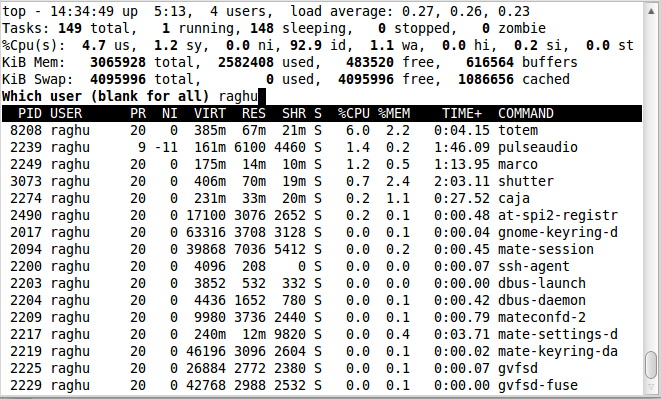
Task: Click the %CPU column header
Action: coord(354,113)
